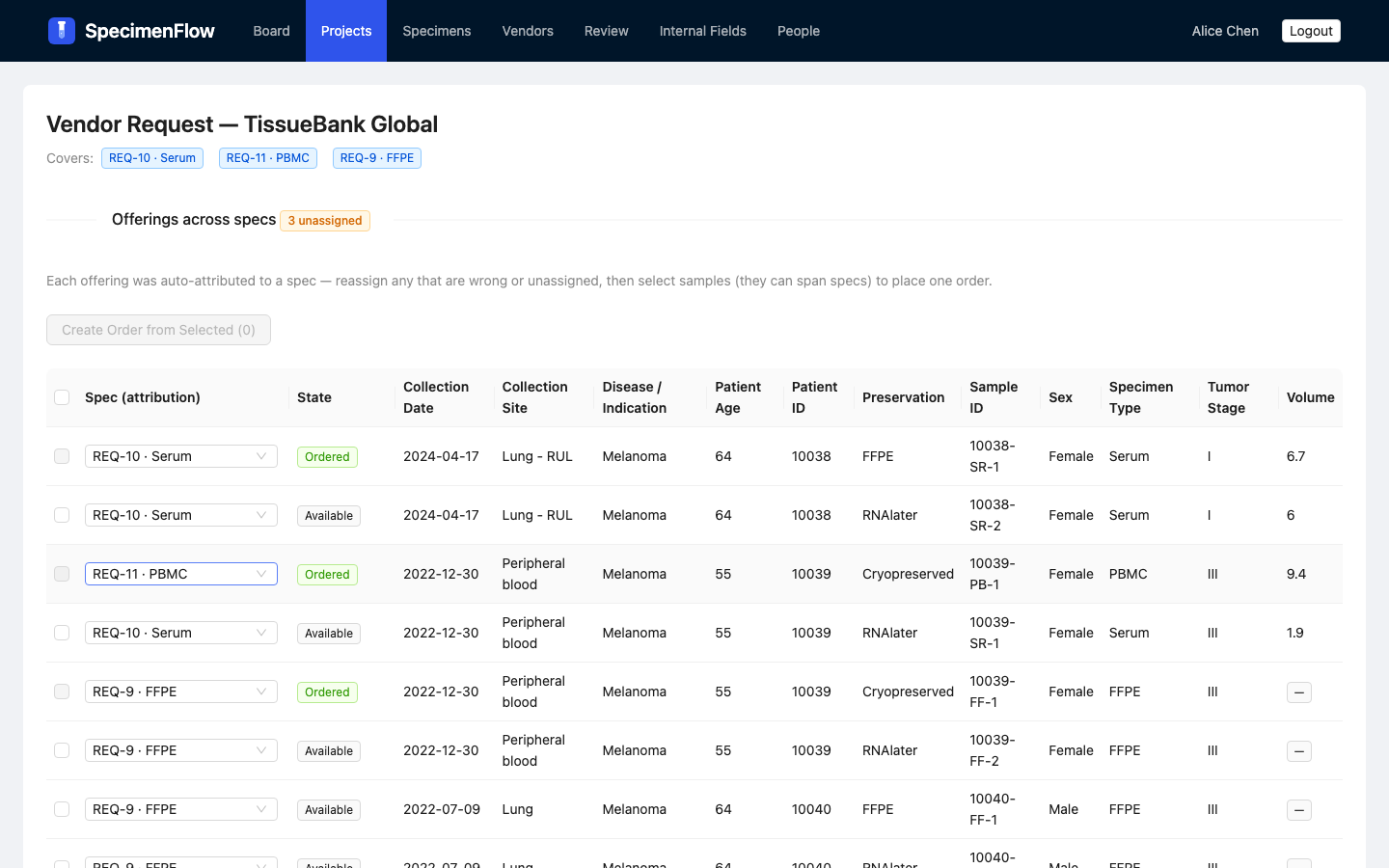This screenshot has width=1389, height=868.
Task: Click the 3 unassigned badge
Action: tap(325, 221)
